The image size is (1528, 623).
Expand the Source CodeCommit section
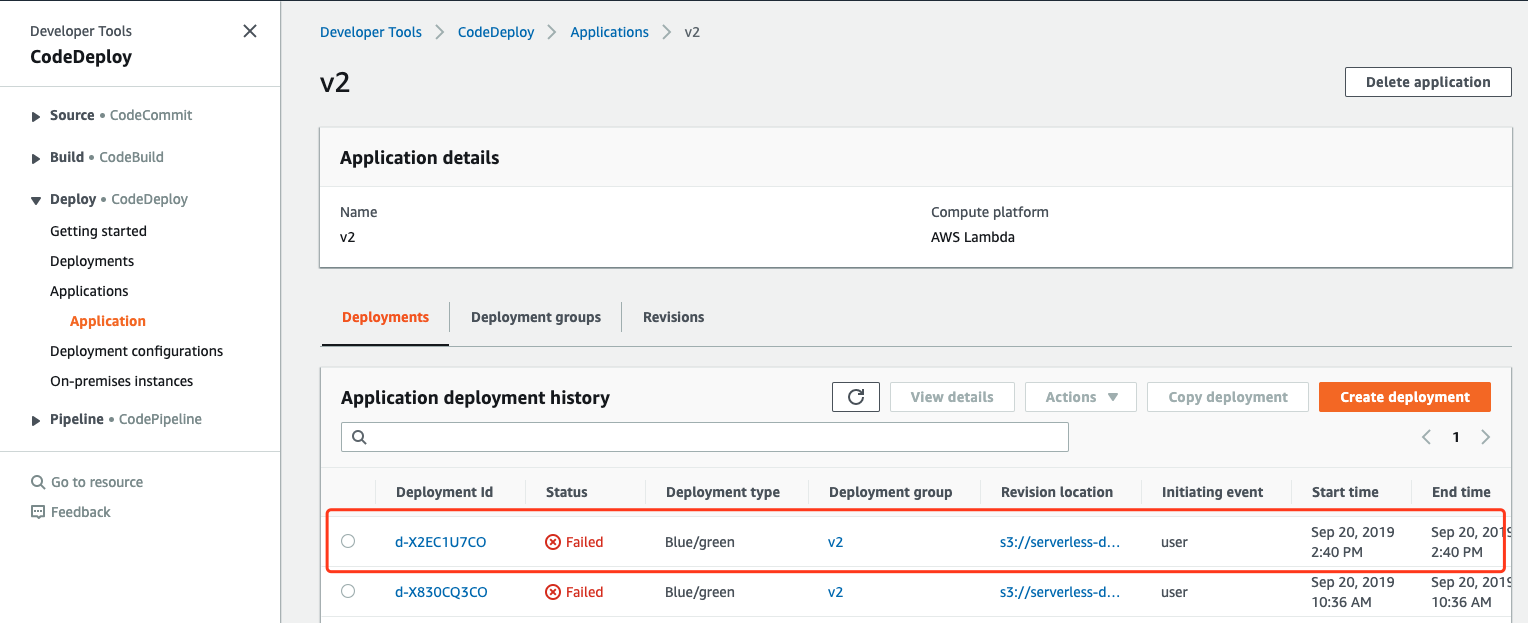click(37, 116)
